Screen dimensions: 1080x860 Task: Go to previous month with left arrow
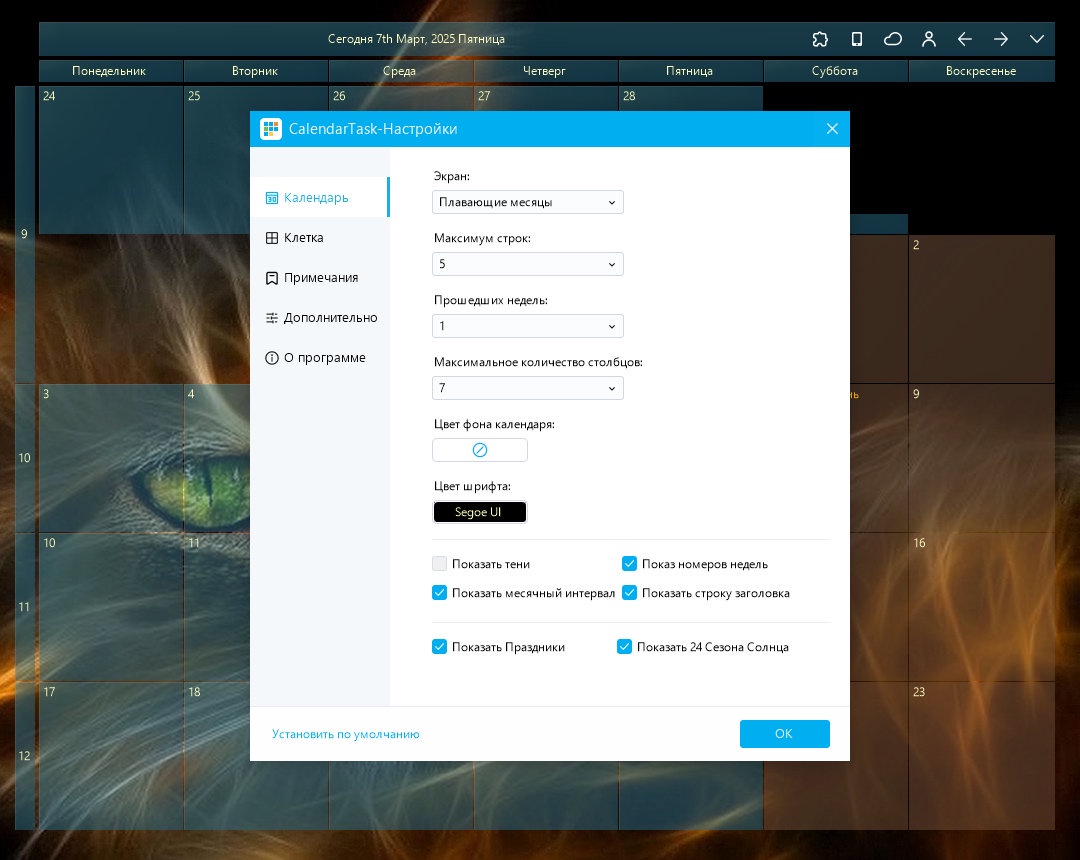[x=964, y=39]
